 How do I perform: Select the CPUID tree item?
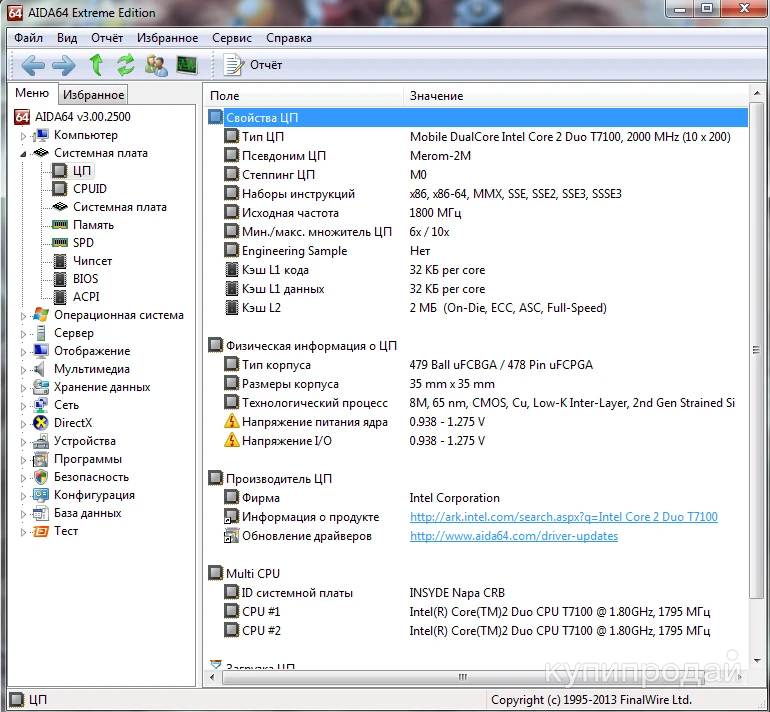click(90, 189)
